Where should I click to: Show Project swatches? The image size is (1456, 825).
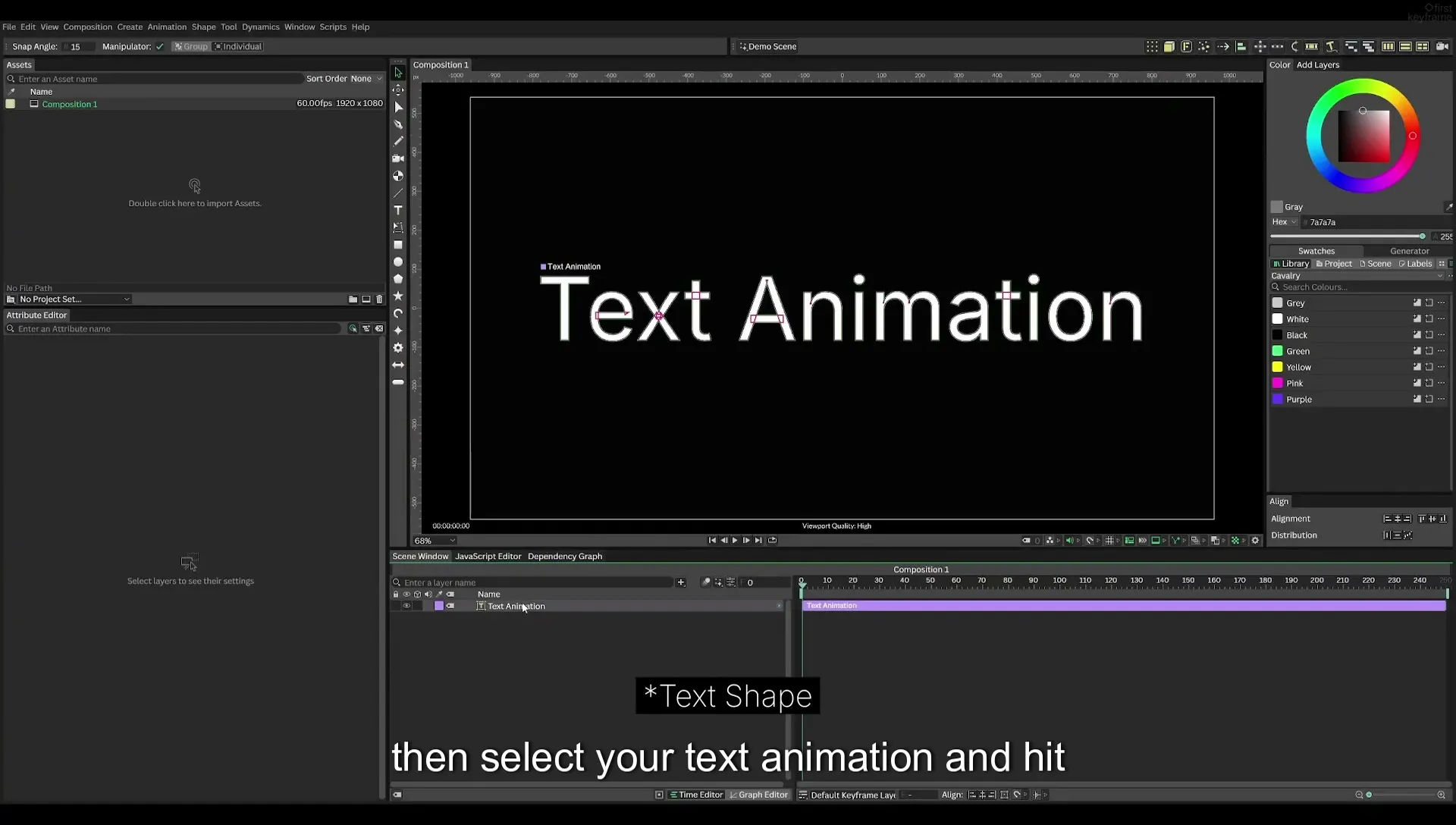tap(1334, 264)
